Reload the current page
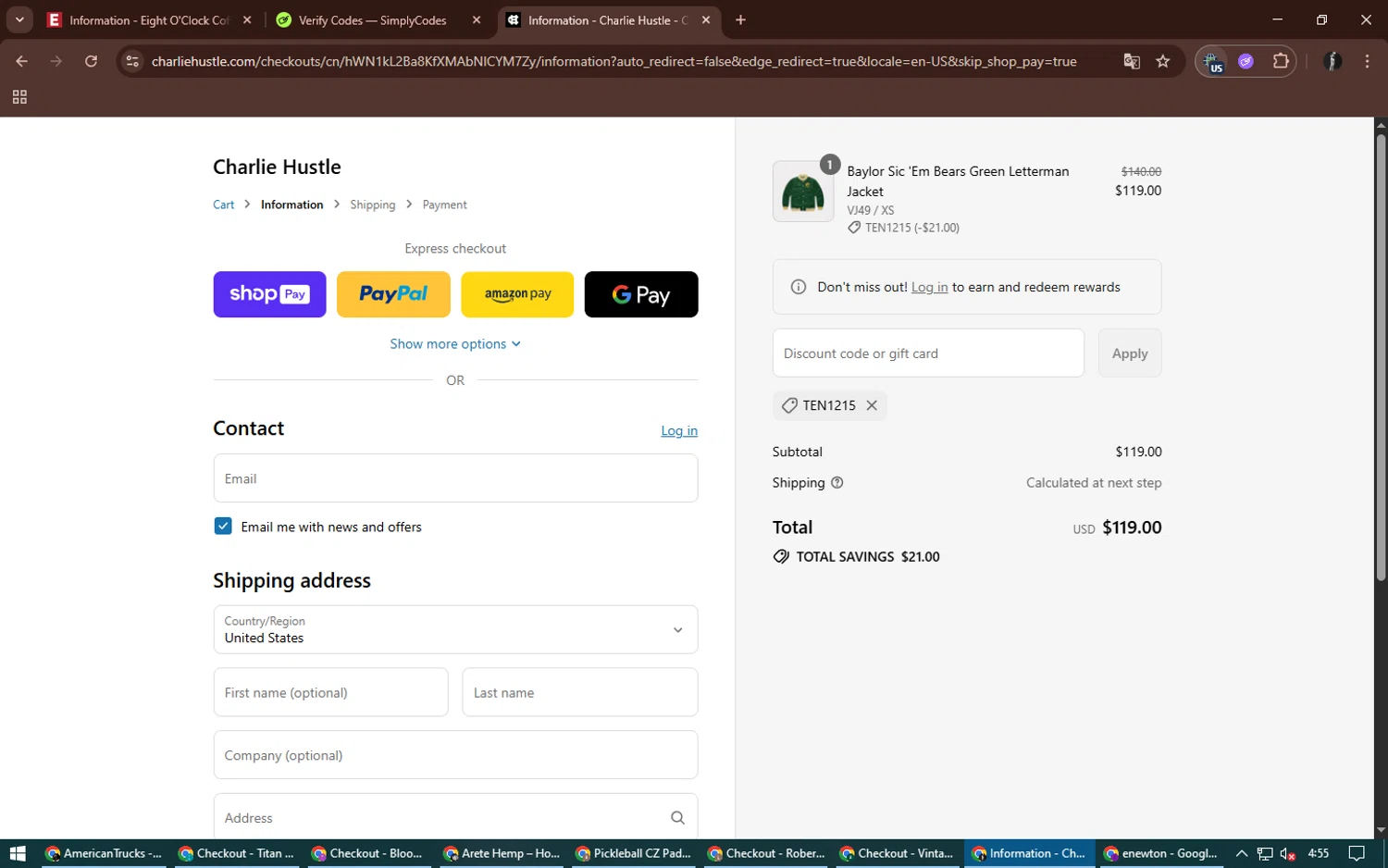Screen dimensions: 1388x868 pos(91,61)
